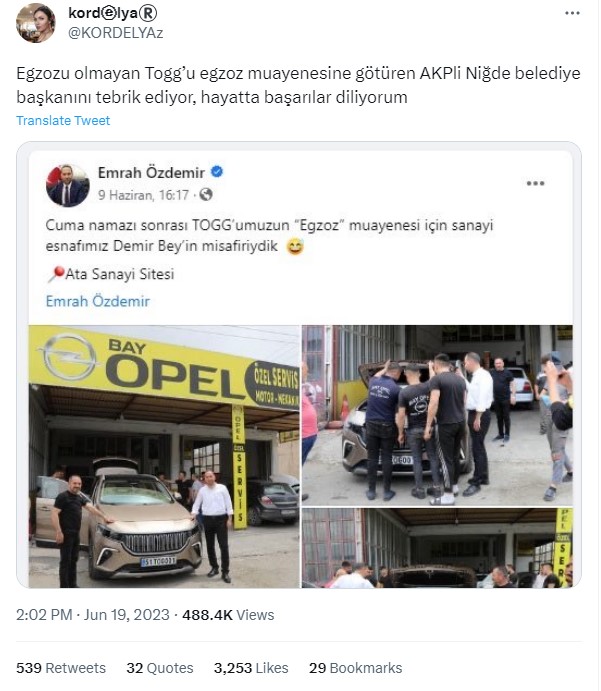
Task: View the 32 Quotes list
Action: (x=160, y=668)
